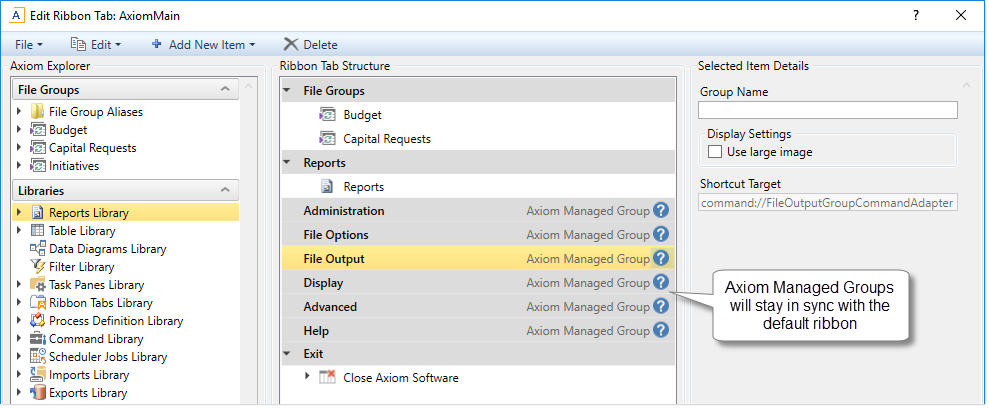Click into the Group Name text field

point(828,110)
